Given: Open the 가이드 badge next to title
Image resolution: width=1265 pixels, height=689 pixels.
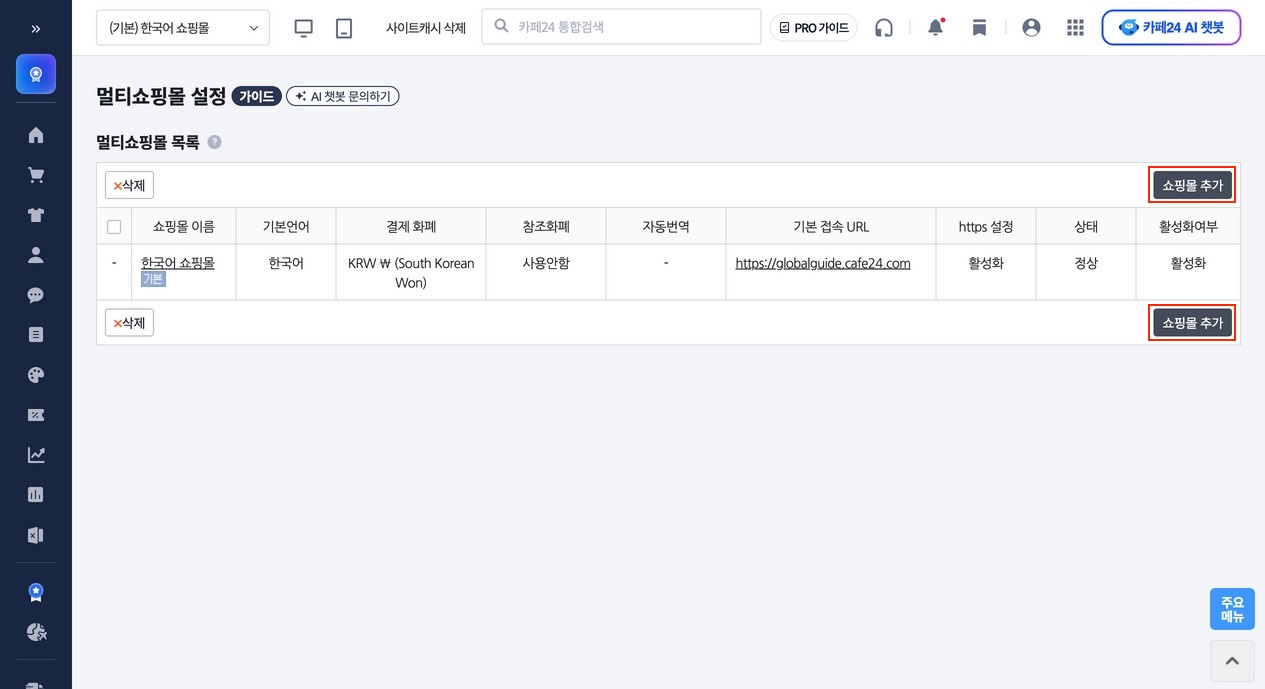Looking at the screenshot, I should [256, 96].
